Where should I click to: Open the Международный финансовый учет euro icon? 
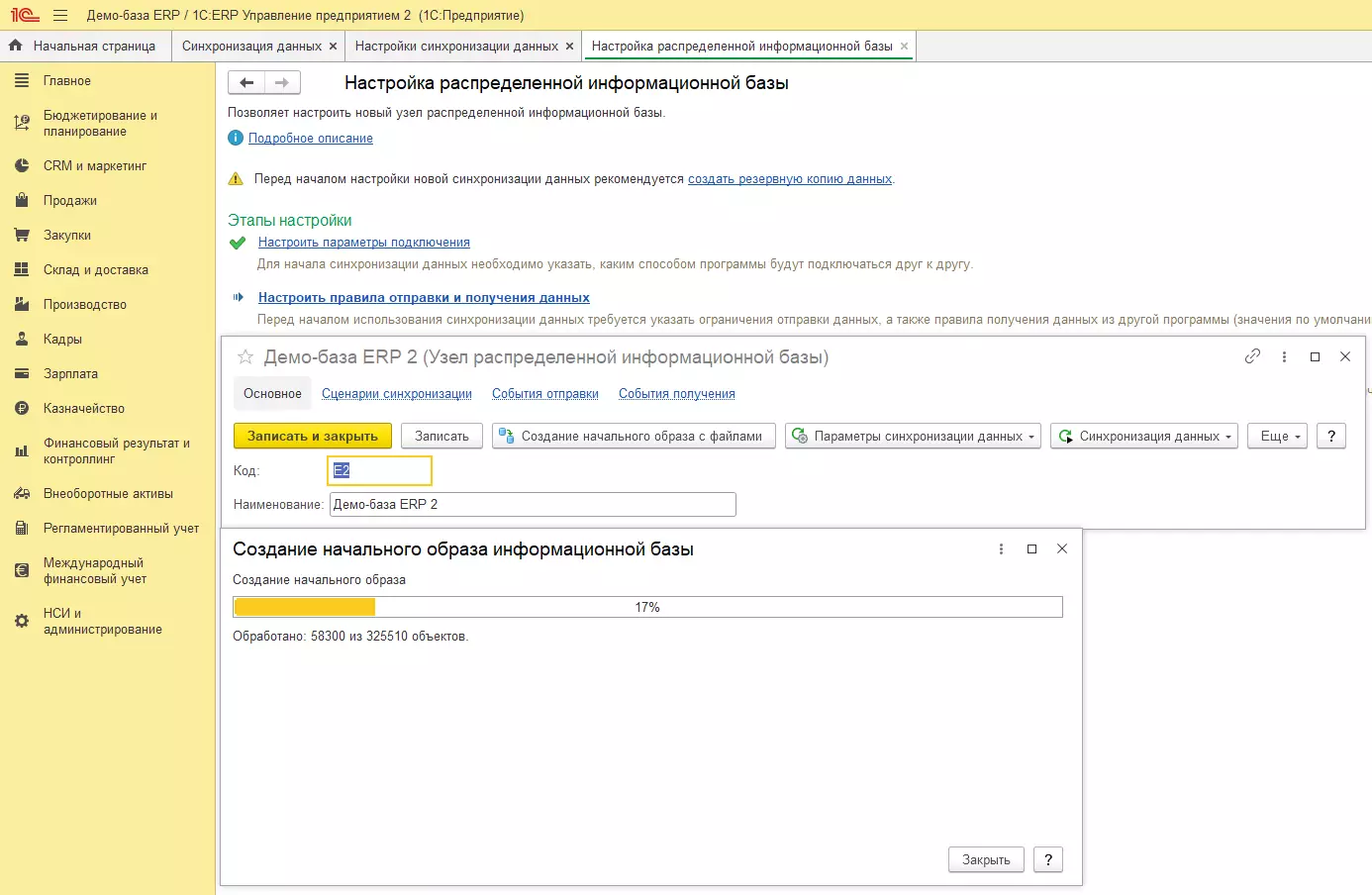pyautogui.click(x=22, y=571)
